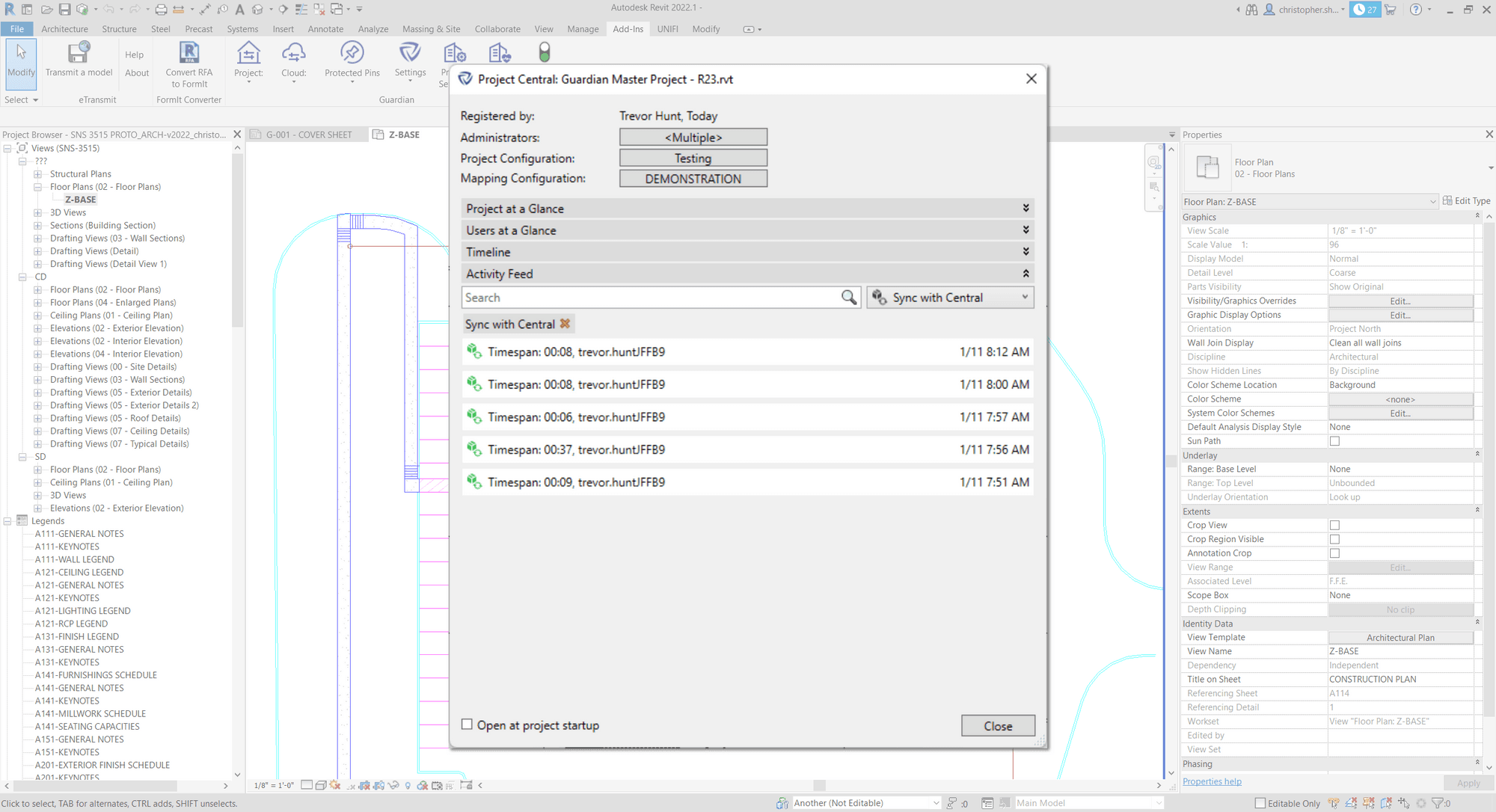
Task: Open the Sync with Central filter dropdown
Action: [x=1023, y=297]
